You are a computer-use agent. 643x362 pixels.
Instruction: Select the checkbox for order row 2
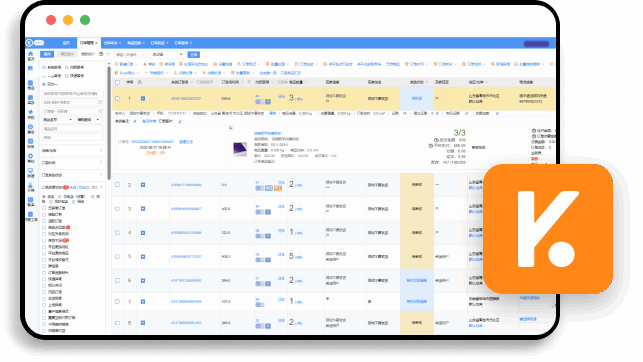point(118,185)
